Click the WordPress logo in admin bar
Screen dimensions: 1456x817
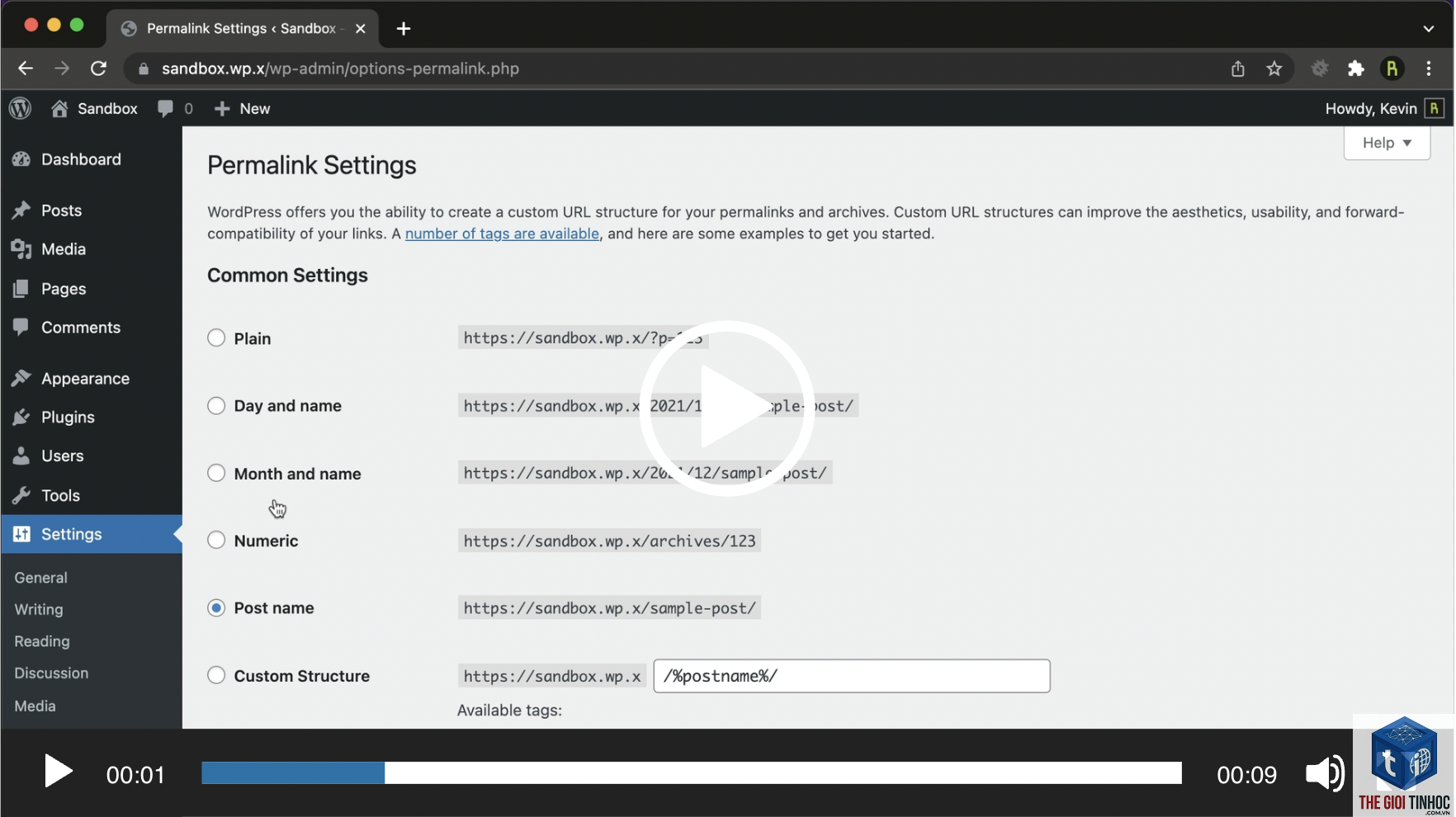pos(21,108)
